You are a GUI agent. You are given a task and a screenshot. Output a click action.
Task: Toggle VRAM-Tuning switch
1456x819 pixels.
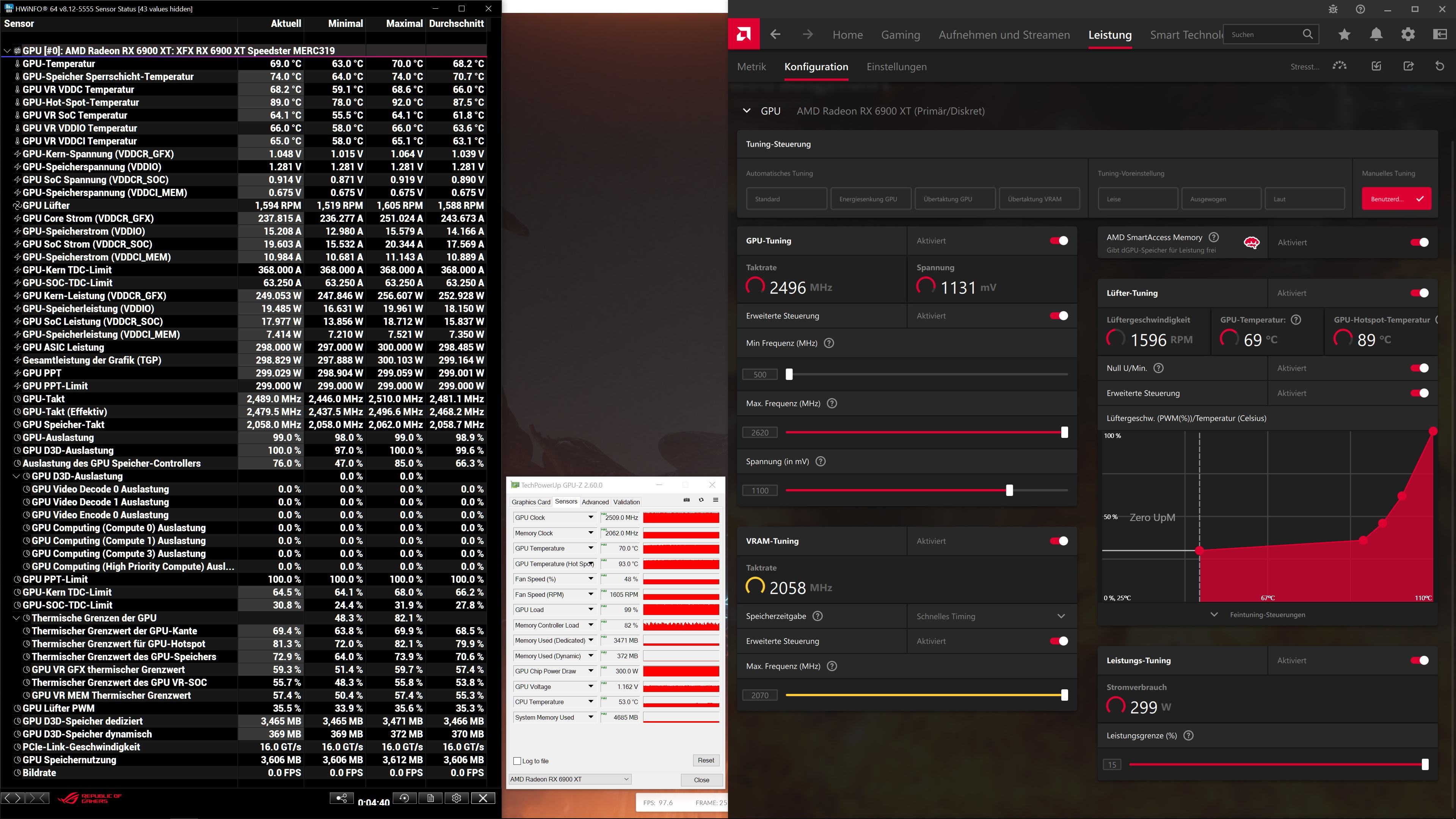pyautogui.click(x=1059, y=541)
